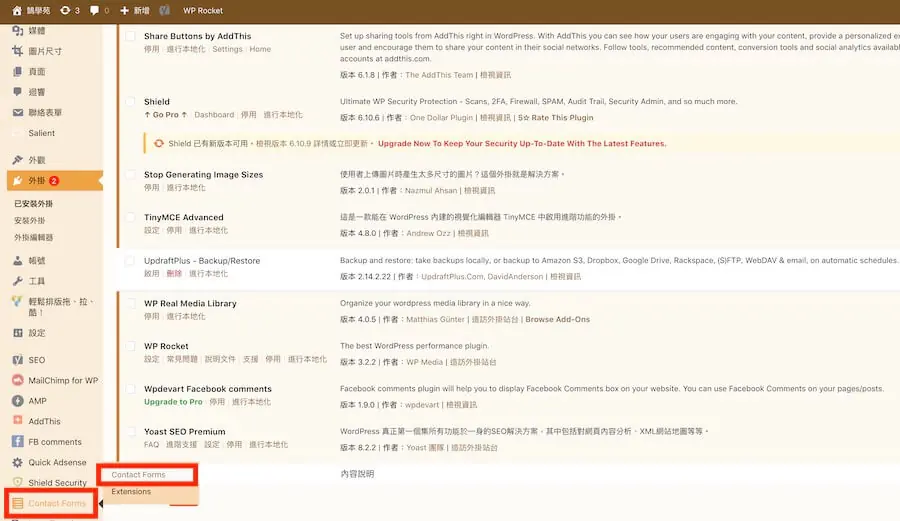Open the 輕鬆排版拖 page builder icon
Screen dimensions: 900x521
pos(17,301)
